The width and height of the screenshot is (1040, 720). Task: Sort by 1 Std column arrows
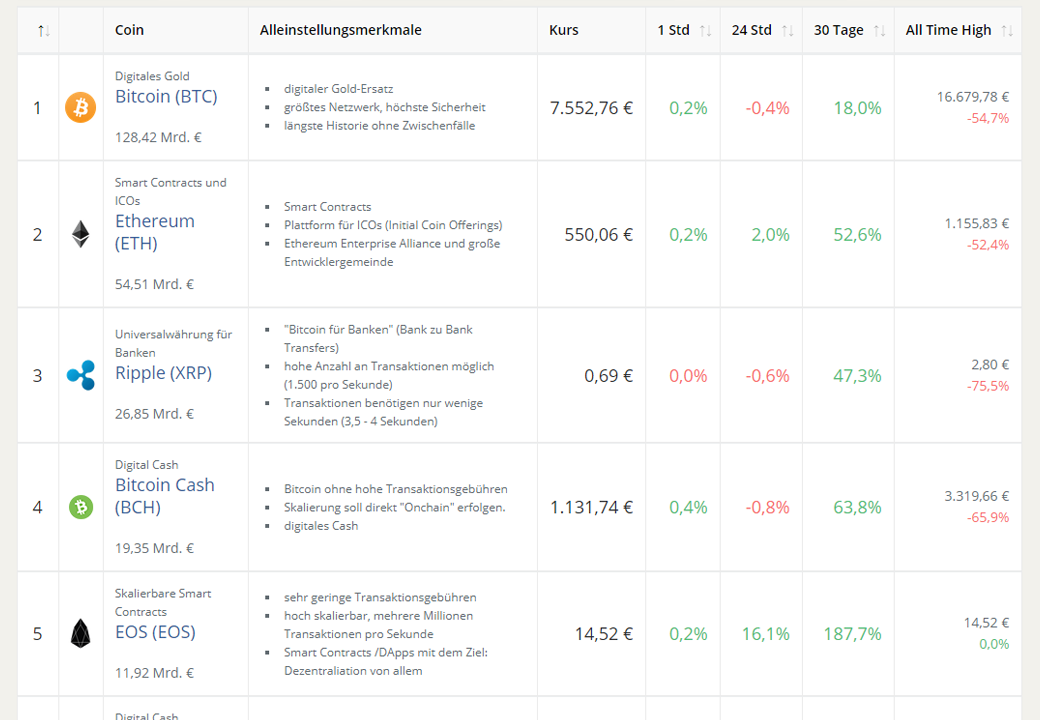coord(705,30)
